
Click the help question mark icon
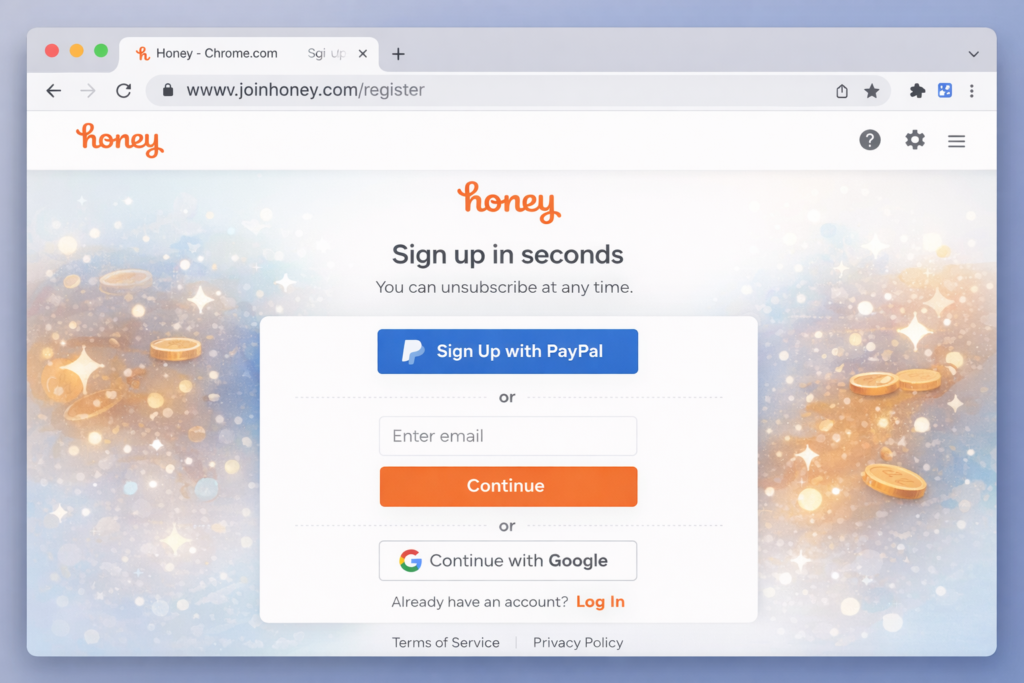coord(869,140)
